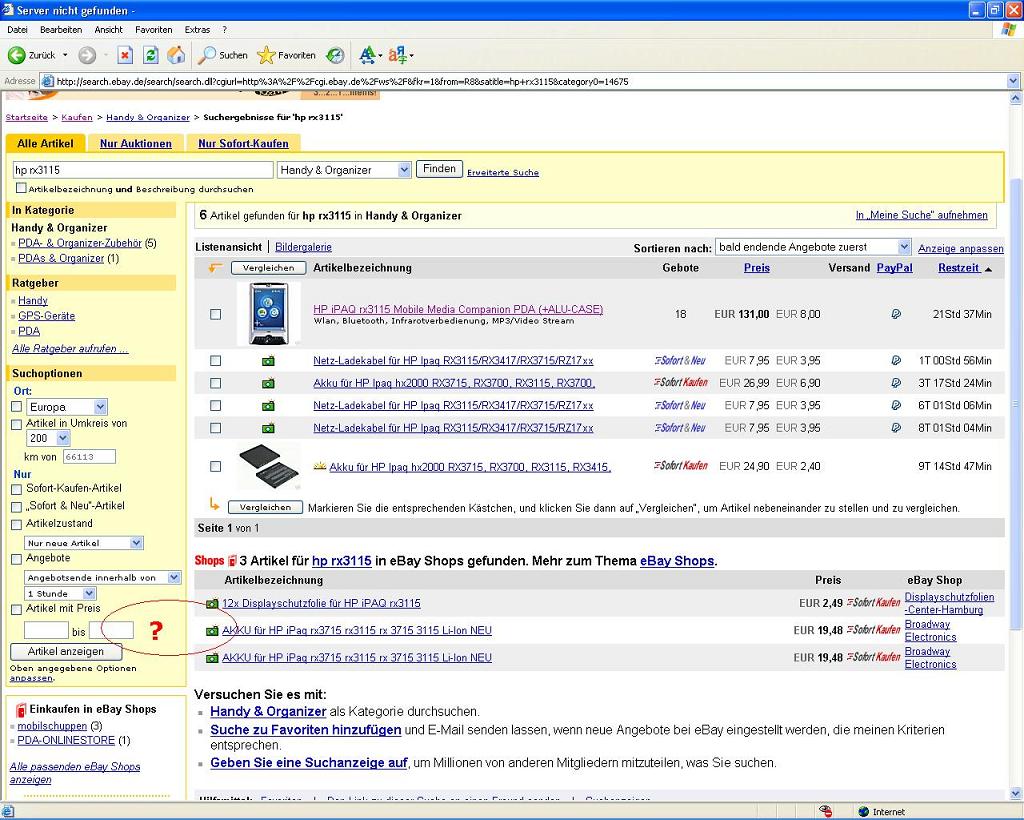Check Artikel im Umkreis von option
Viewport: 1024px width, 820px height.
(17, 424)
